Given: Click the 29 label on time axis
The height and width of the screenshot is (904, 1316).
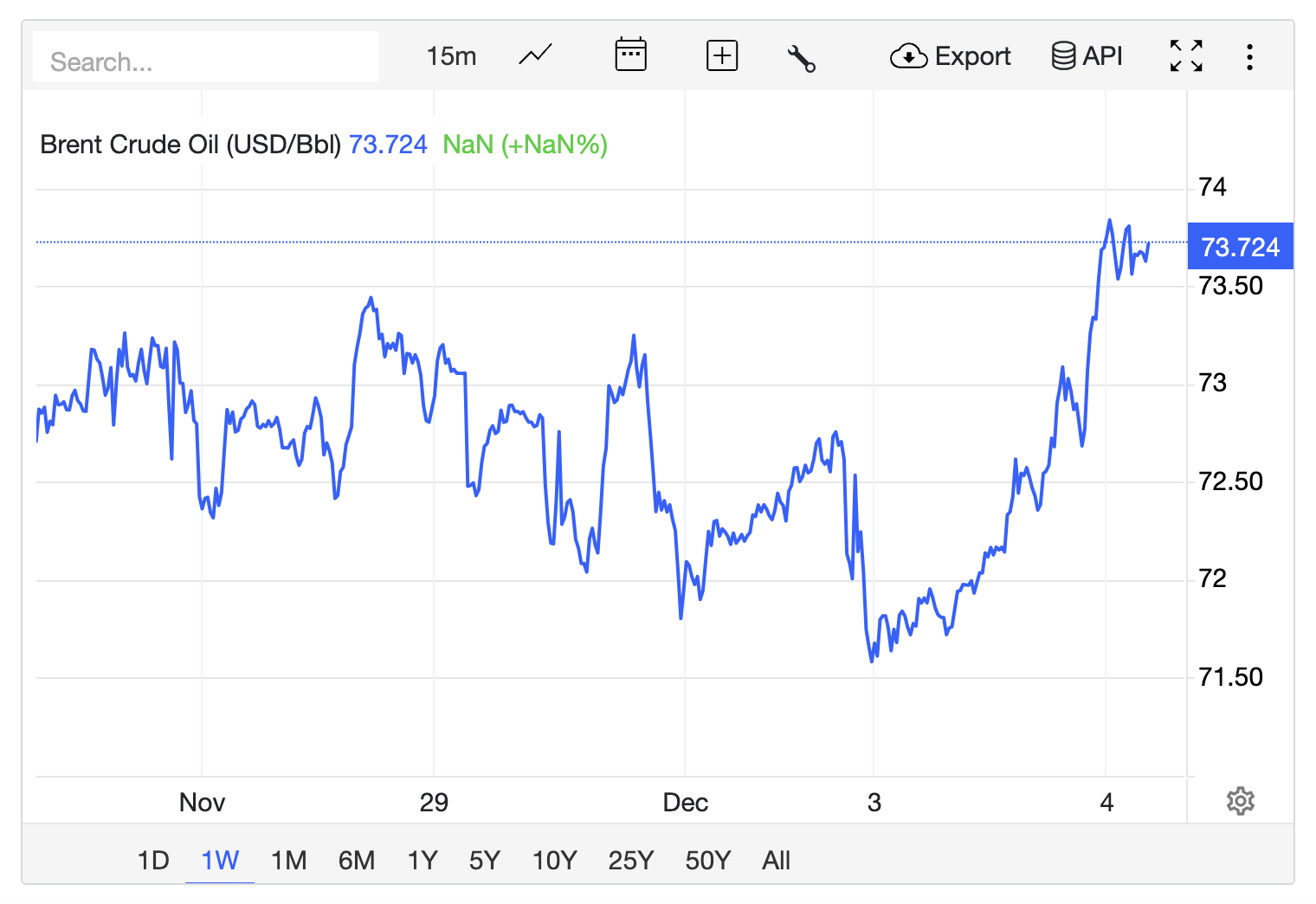Looking at the screenshot, I should click(x=434, y=803).
